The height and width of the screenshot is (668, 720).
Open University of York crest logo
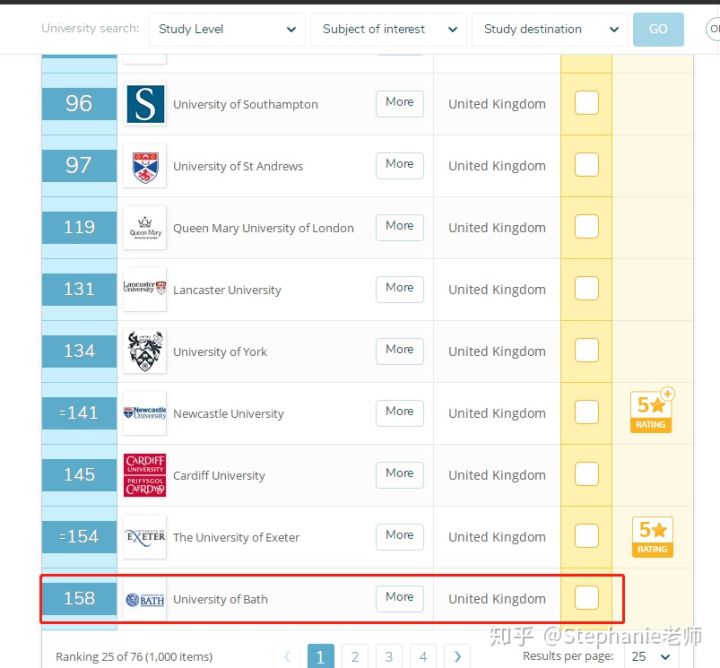coord(145,351)
